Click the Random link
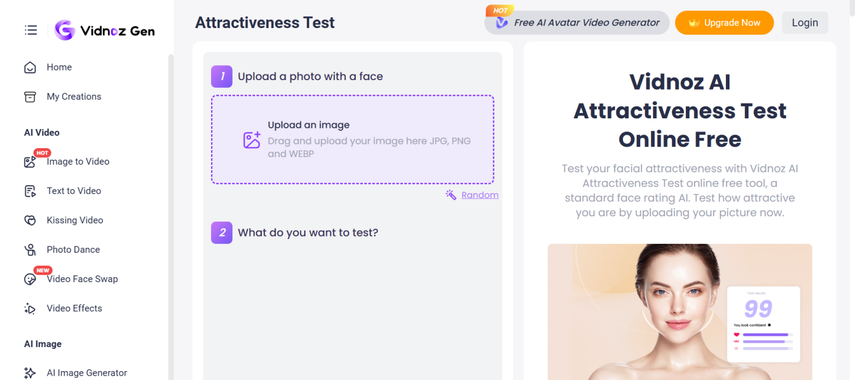Image resolution: width=855 pixels, height=380 pixels. coord(480,195)
